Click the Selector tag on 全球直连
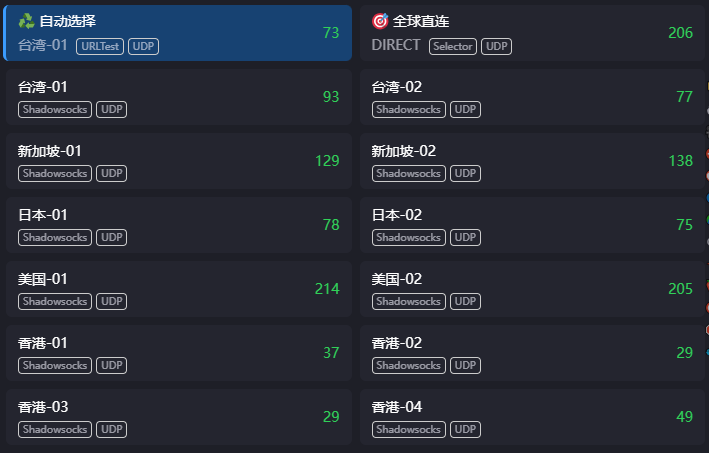This screenshot has width=709, height=453. (453, 46)
